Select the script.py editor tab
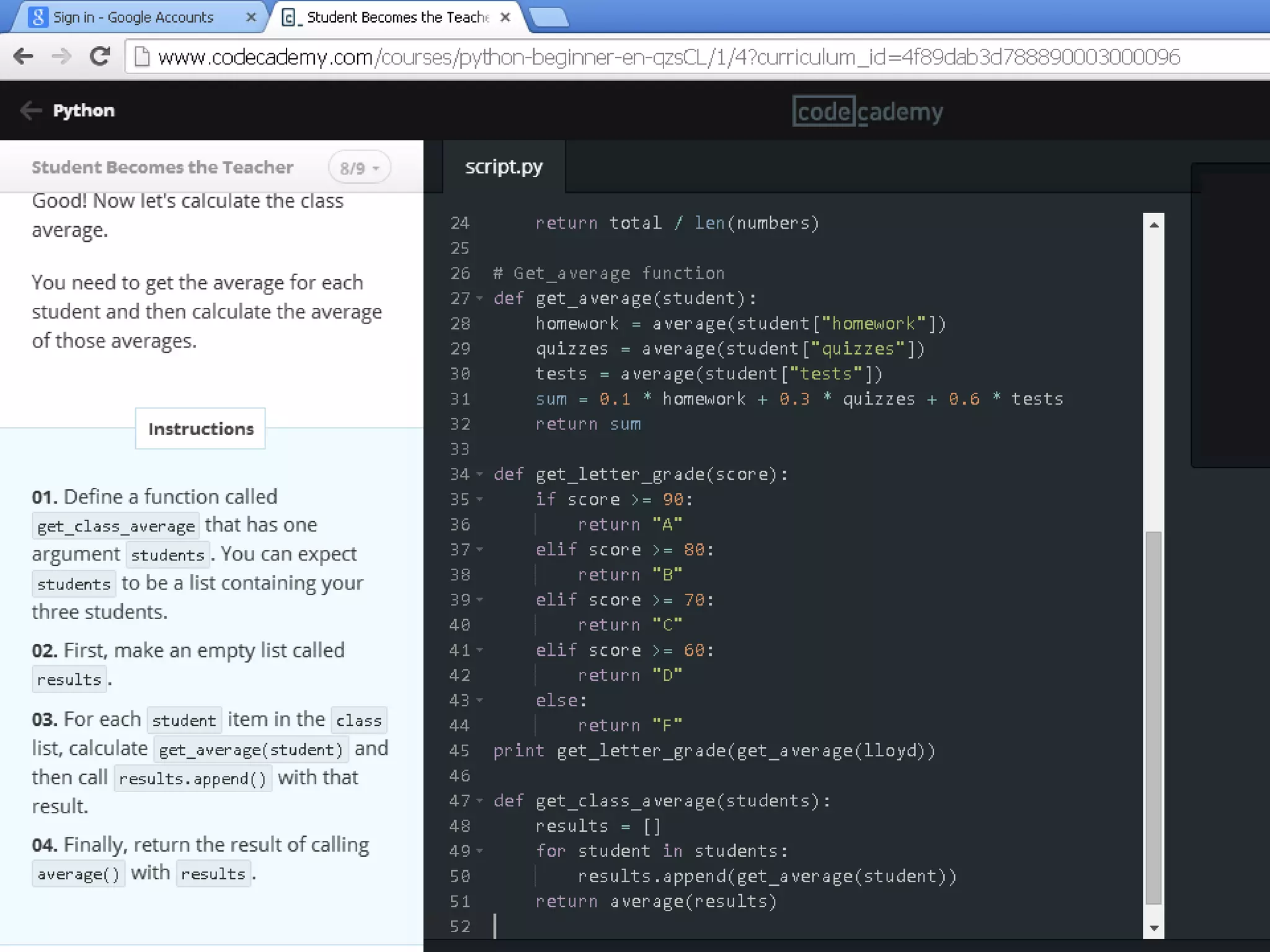Viewport: 1270px width, 952px height. click(x=504, y=167)
